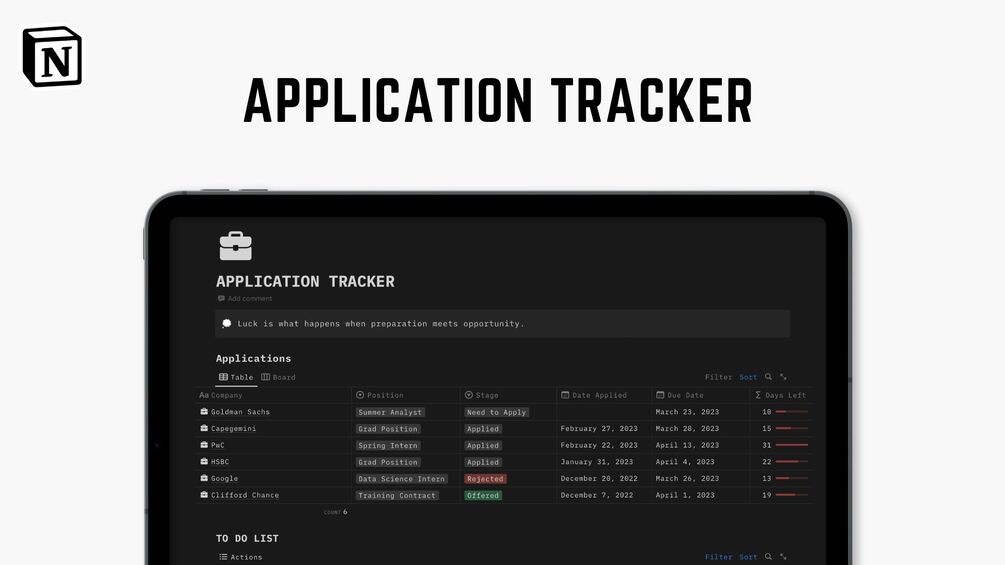The image size is (1005, 565).
Task: Click due date April 1, 2023
Action: point(685,495)
